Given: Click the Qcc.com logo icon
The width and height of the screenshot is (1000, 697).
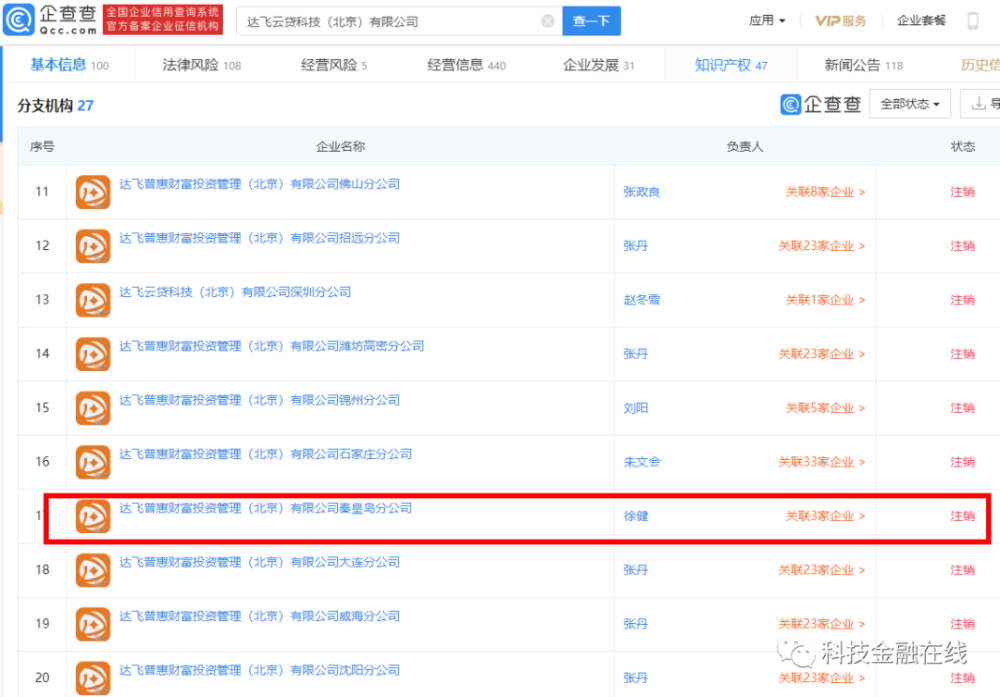Looking at the screenshot, I should coord(18,20).
